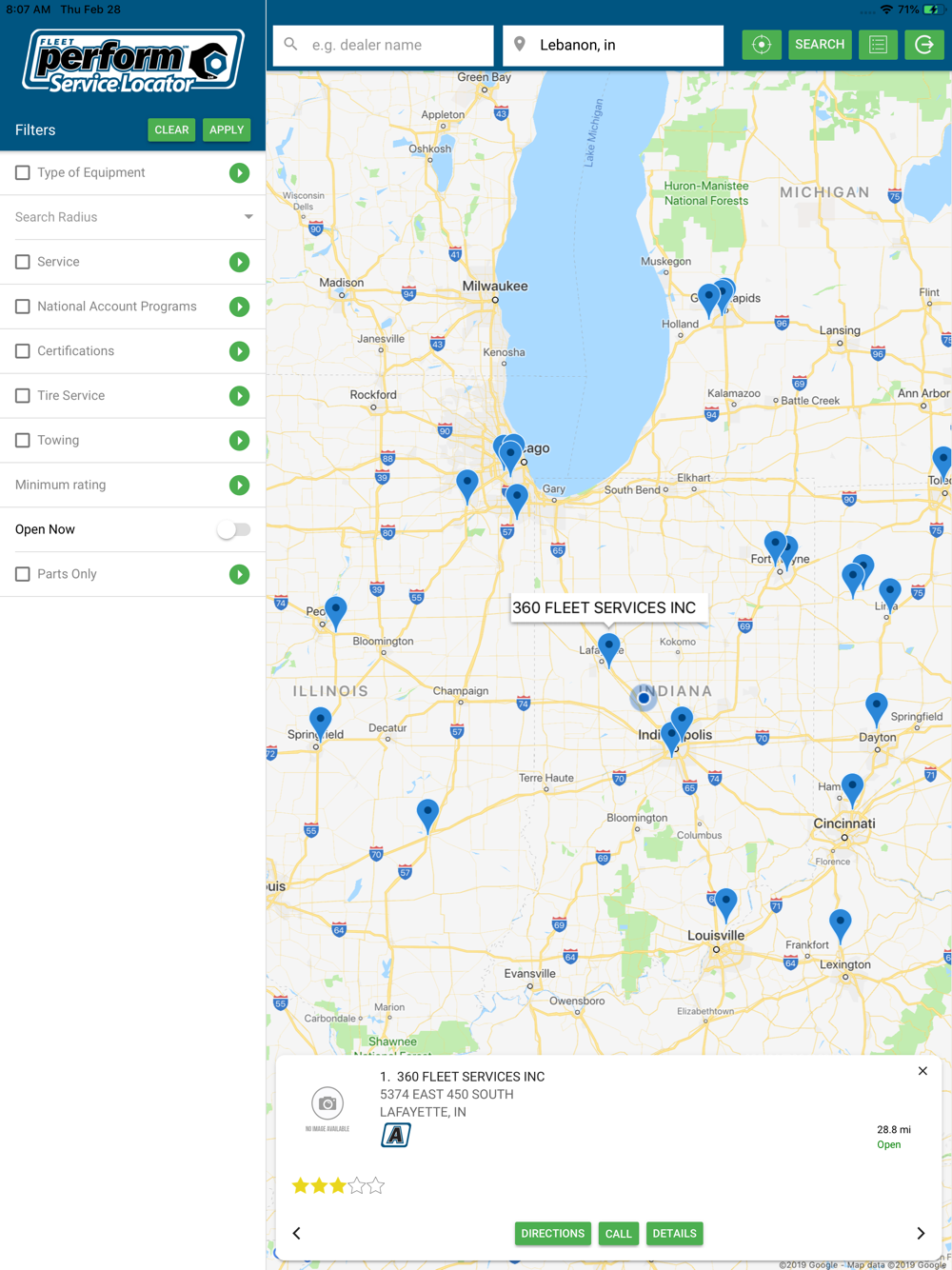Screen dimensions: 952x1270
Task: Click the location pin icon in address field
Action: pyautogui.click(x=520, y=45)
